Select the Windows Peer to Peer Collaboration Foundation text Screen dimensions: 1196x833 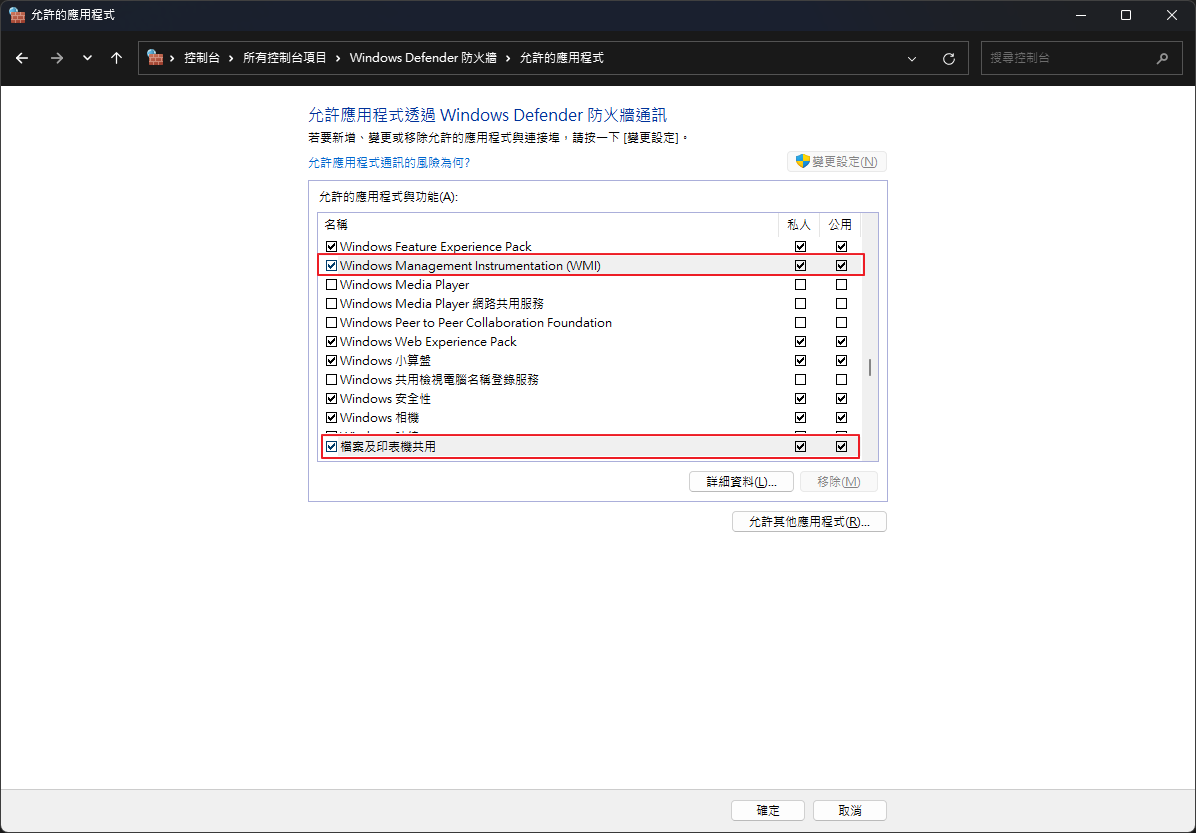coord(476,323)
